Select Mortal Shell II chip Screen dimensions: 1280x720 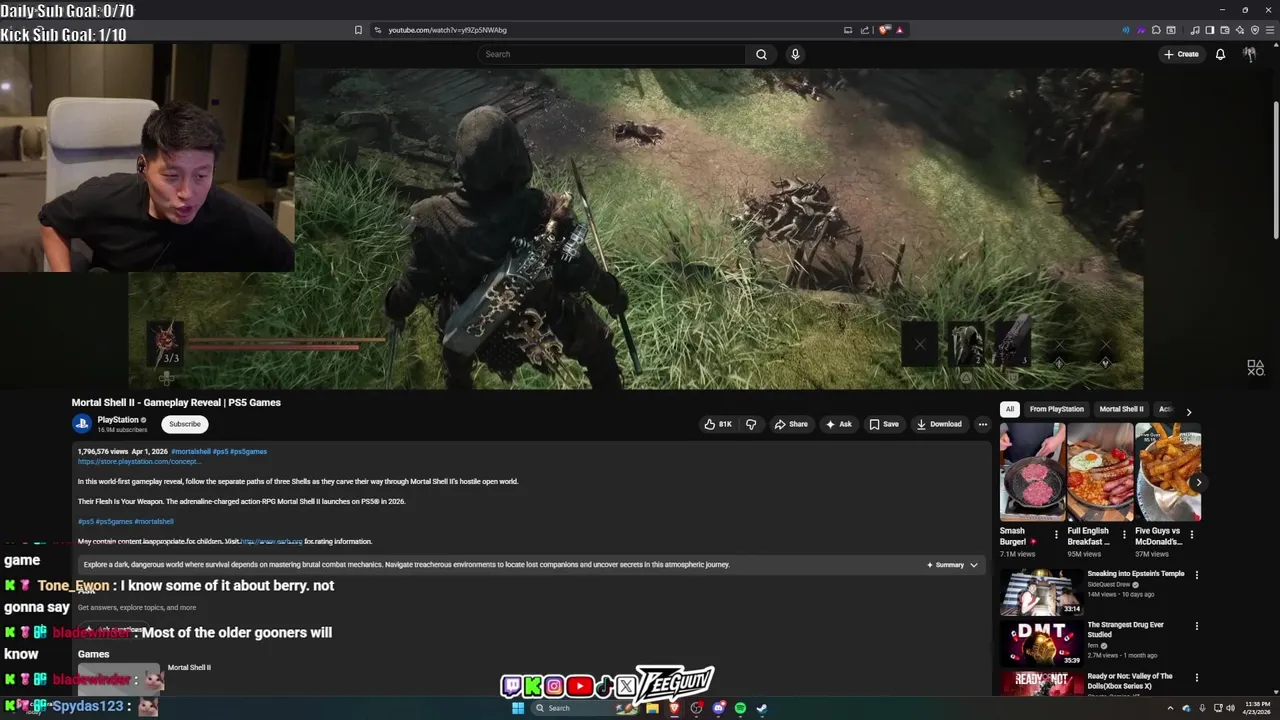(x=1121, y=409)
